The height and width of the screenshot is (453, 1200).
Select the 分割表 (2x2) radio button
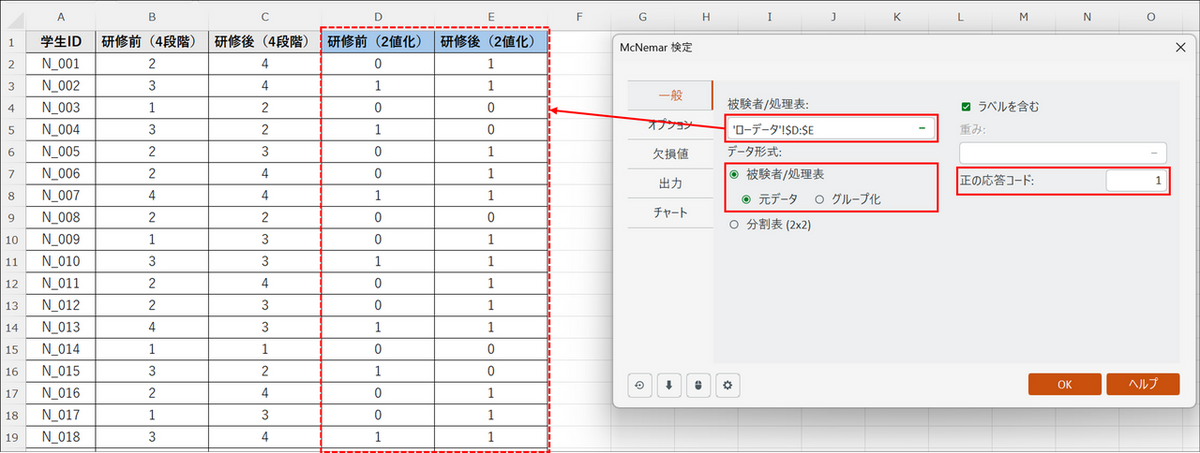click(735, 225)
